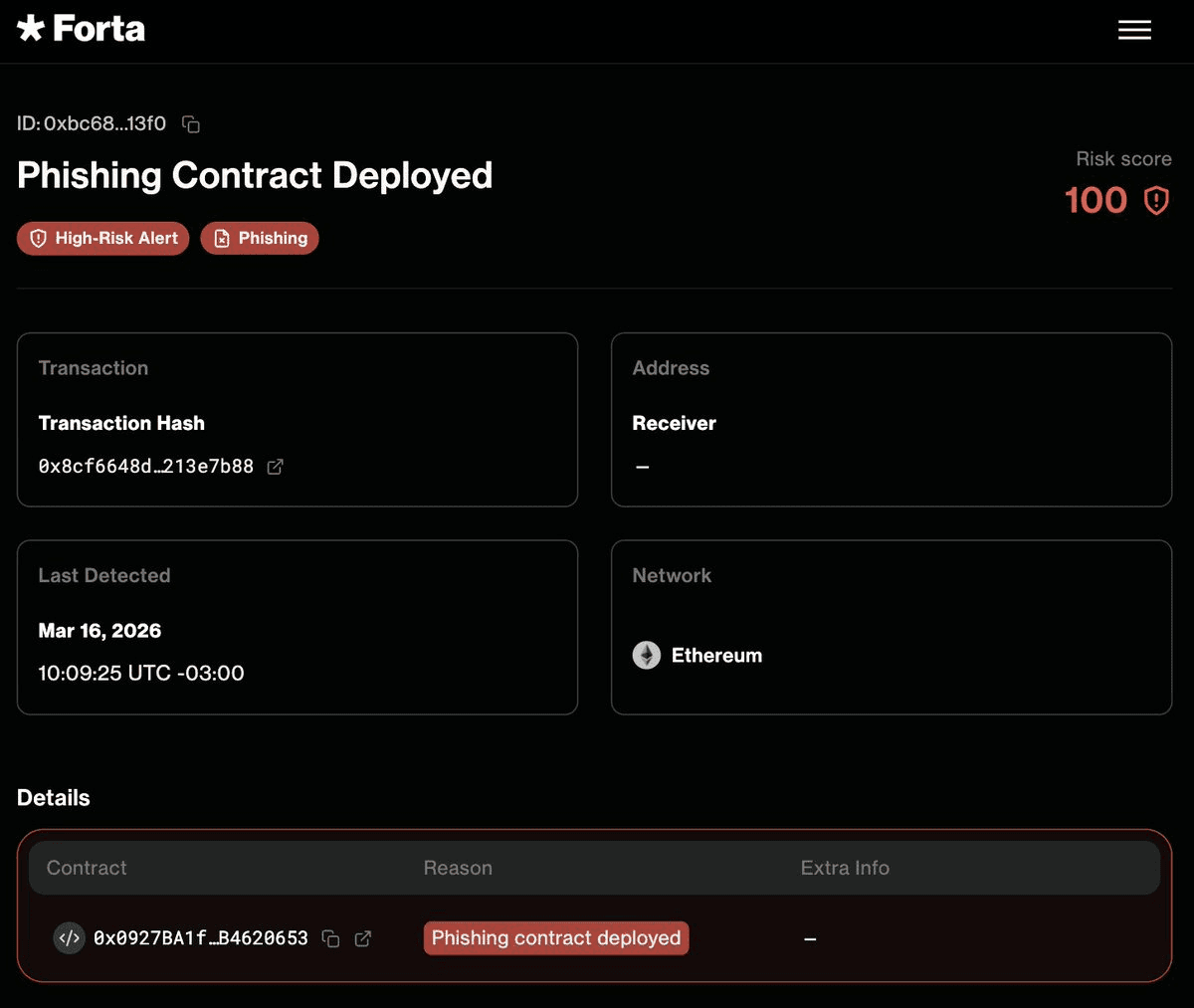
Task: Click the Extra Info column header
Action: (x=845, y=868)
